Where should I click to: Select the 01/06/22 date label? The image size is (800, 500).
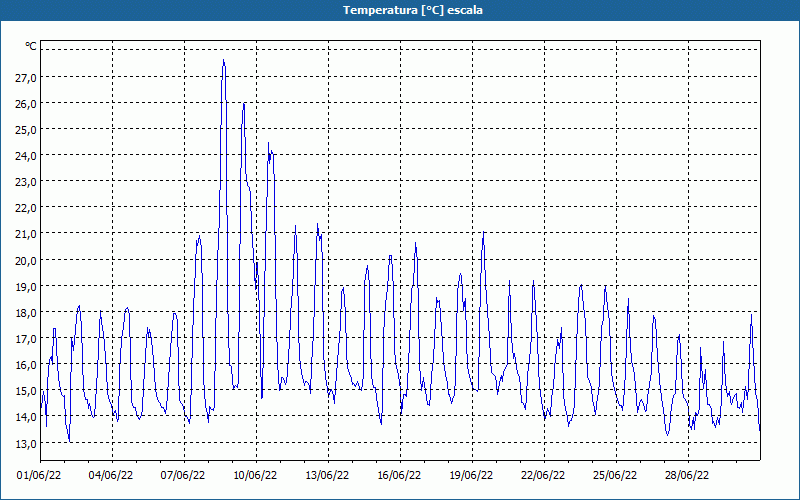pos(39,475)
